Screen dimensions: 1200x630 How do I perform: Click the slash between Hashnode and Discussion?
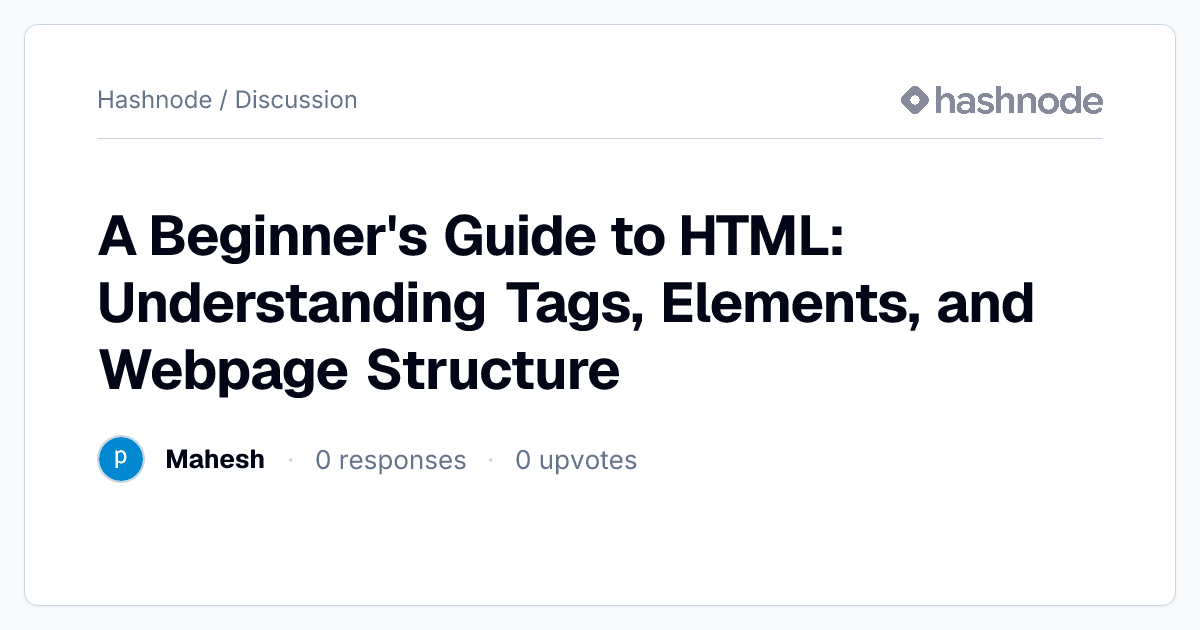tap(223, 100)
